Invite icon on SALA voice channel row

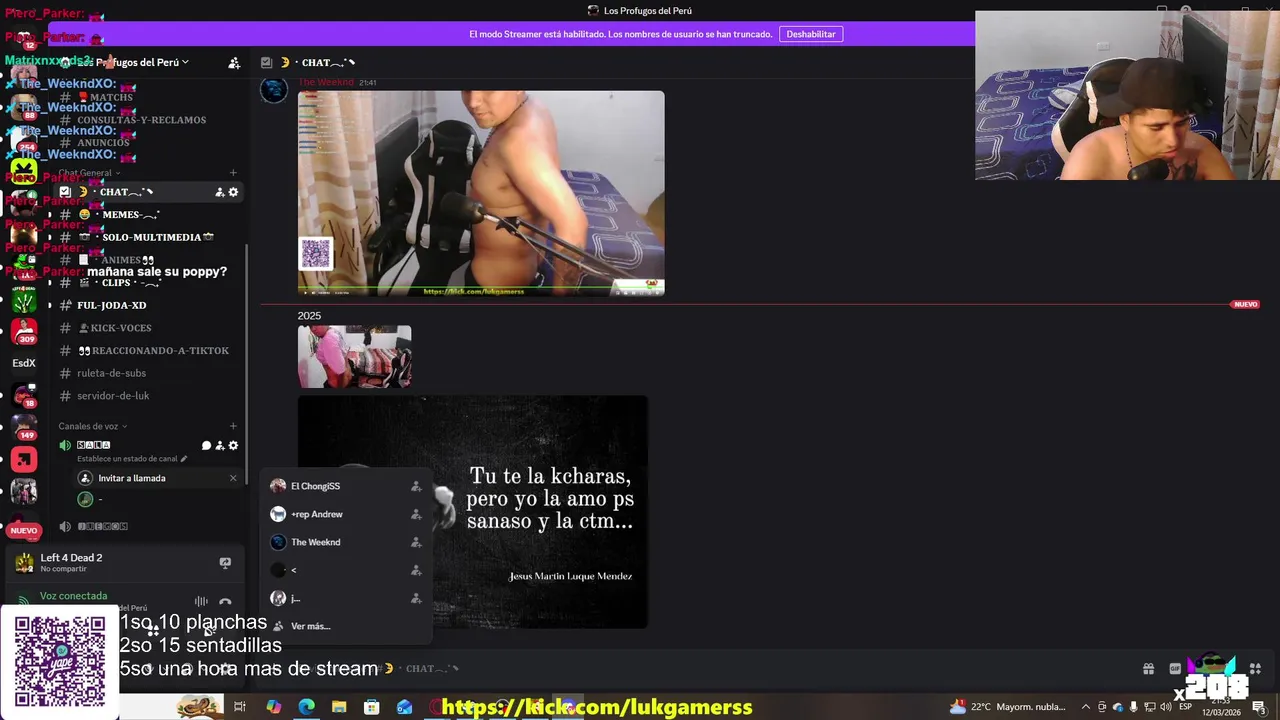(220, 446)
